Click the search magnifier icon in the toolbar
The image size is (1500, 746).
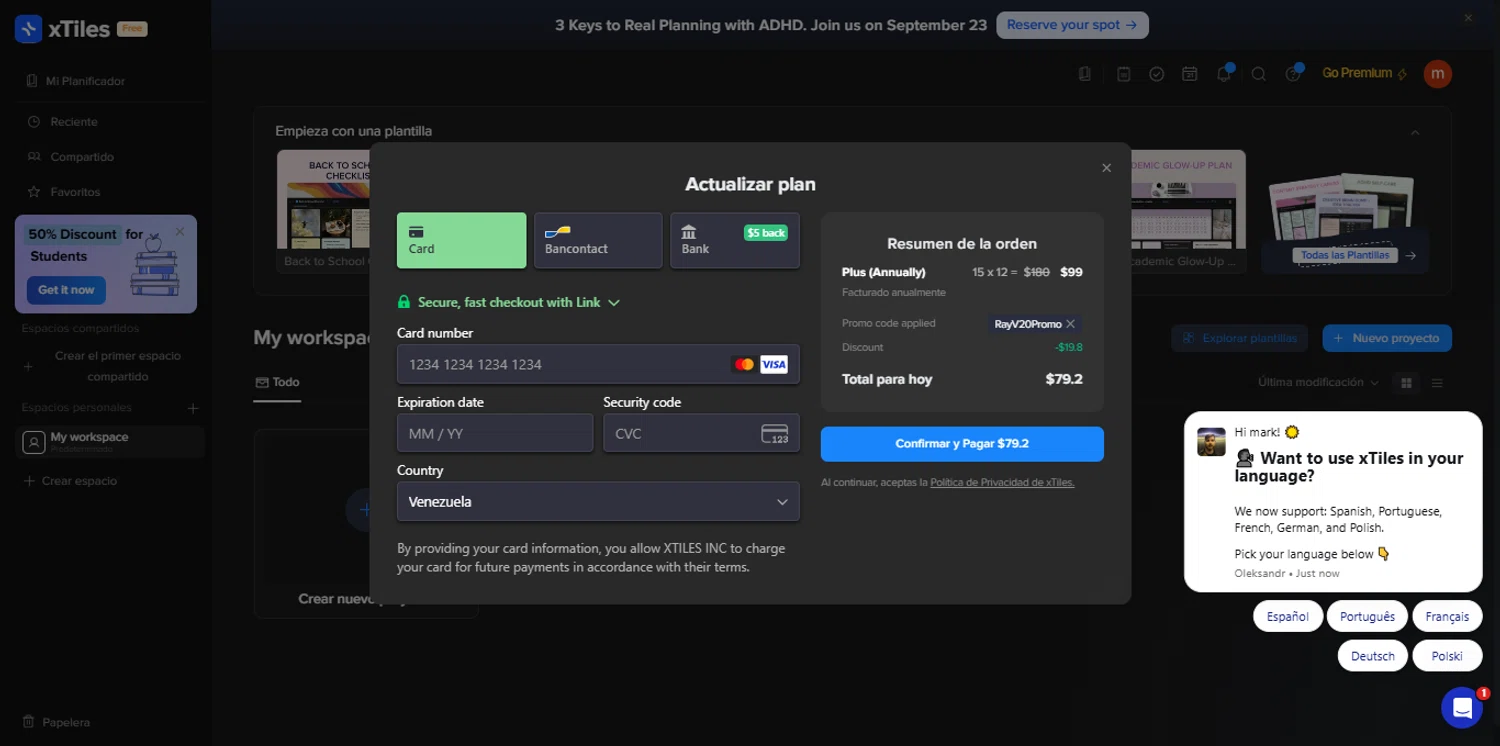[1259, 74]
